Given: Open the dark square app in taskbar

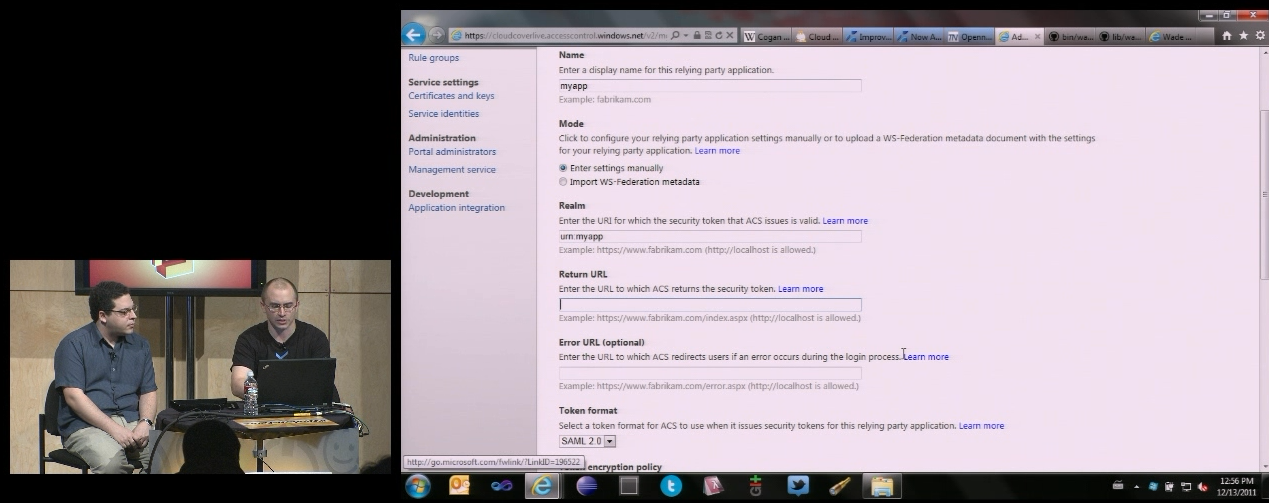Looking at the screenshot, I should pyautogui.click(x=629, y=486).
